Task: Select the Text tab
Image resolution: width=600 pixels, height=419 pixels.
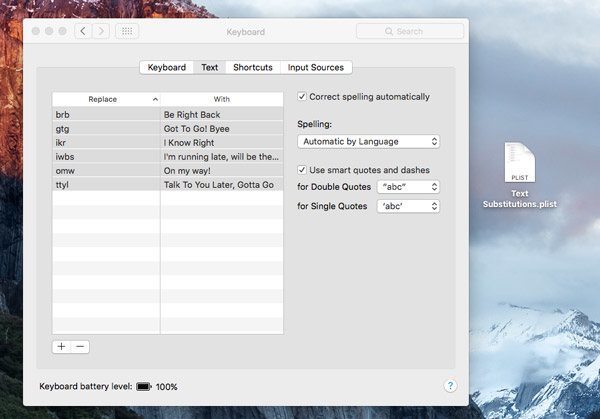Action: 210,67
